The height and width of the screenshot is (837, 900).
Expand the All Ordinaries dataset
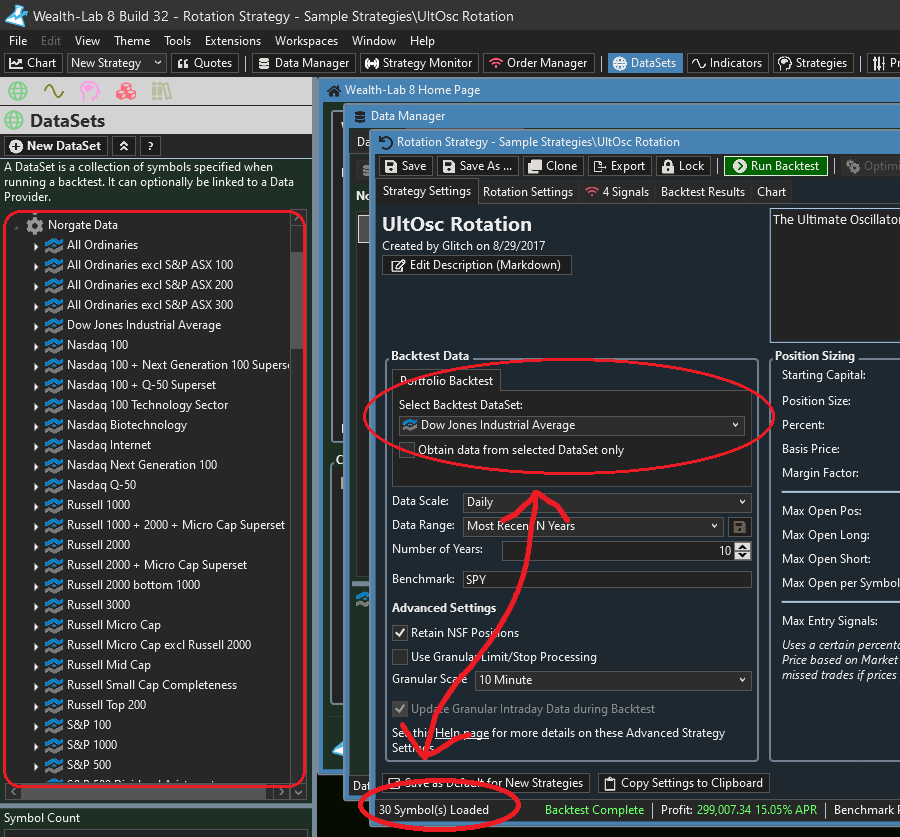[36, 246]
